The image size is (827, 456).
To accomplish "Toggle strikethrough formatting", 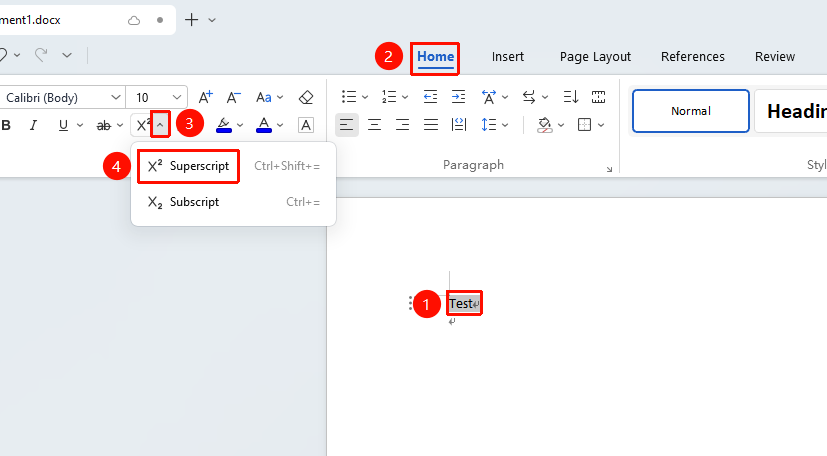I will click(103, 125).
